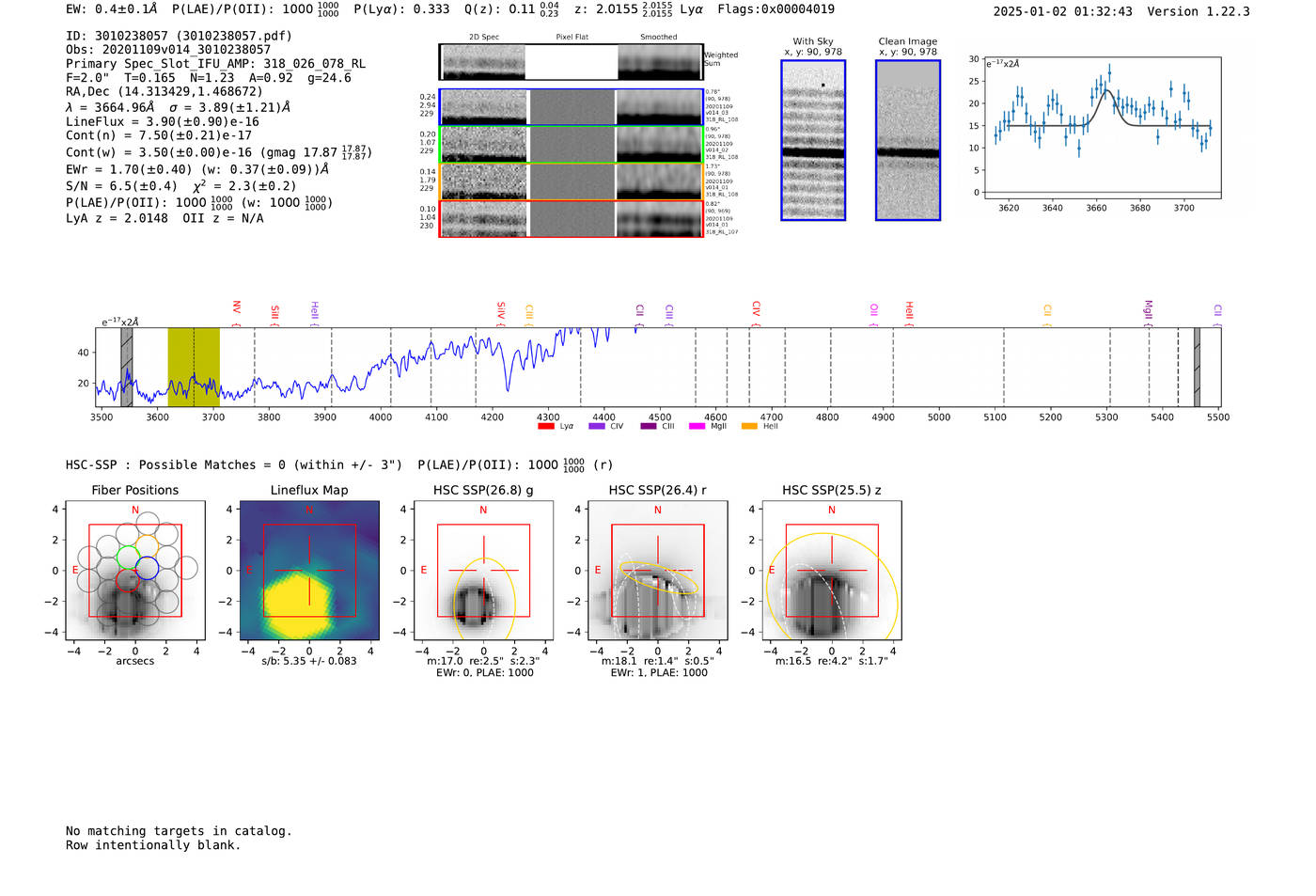Click the magenta MgII legend swatch
This screenshot has width=1316, height=896.
(697, 427)
